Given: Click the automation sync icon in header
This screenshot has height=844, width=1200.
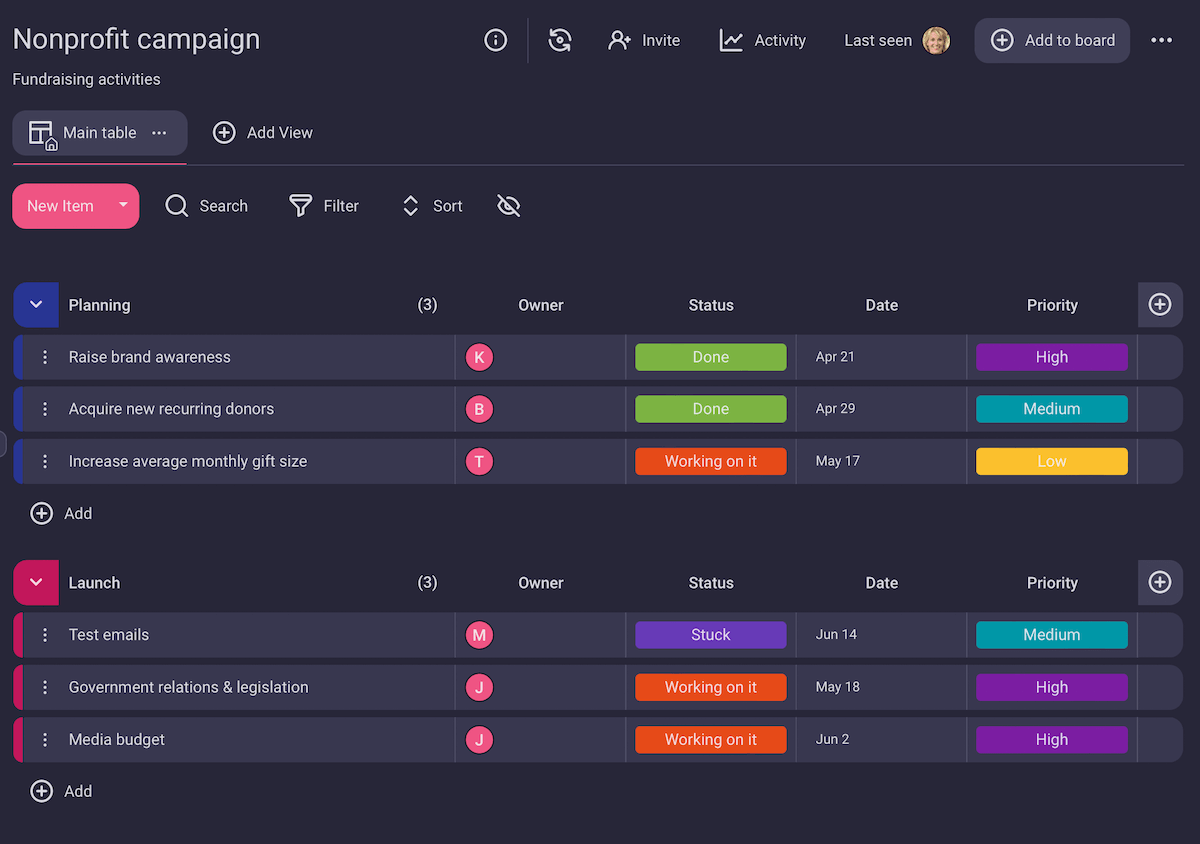Looking at the screenshot, I should [560, 40].
